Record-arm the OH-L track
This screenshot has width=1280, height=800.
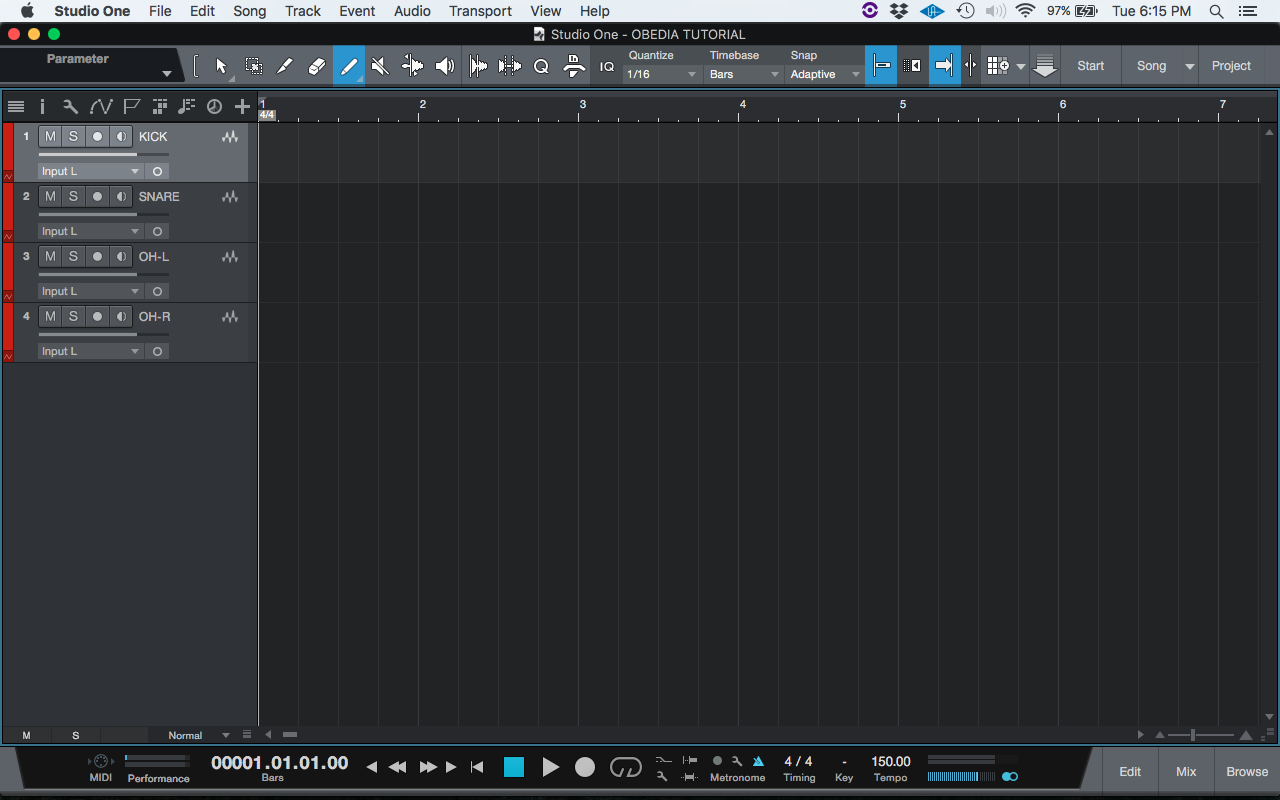click(x=96, y=256)
